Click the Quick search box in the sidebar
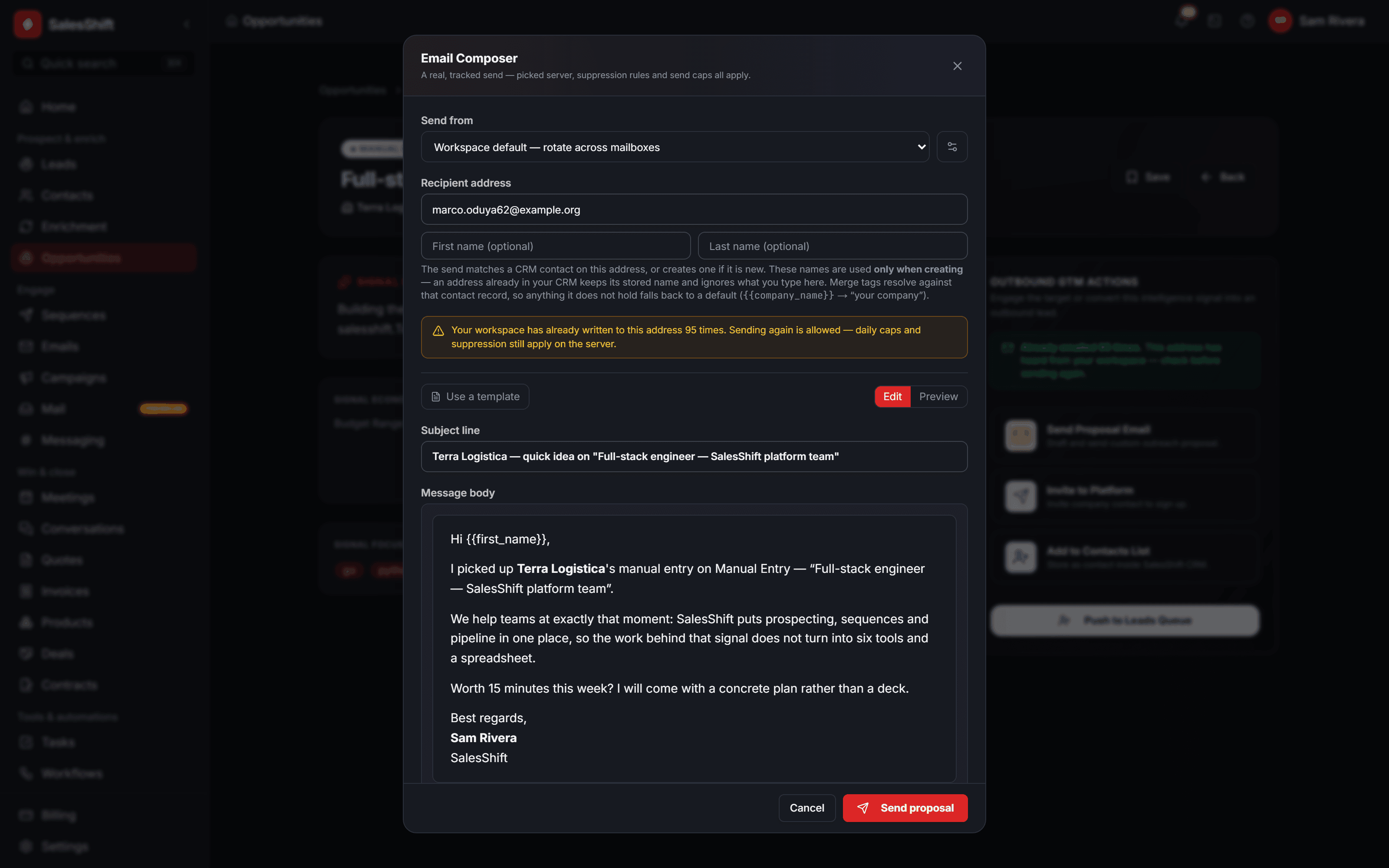This screenshot has height=868, width=1389. pos(103,63)
